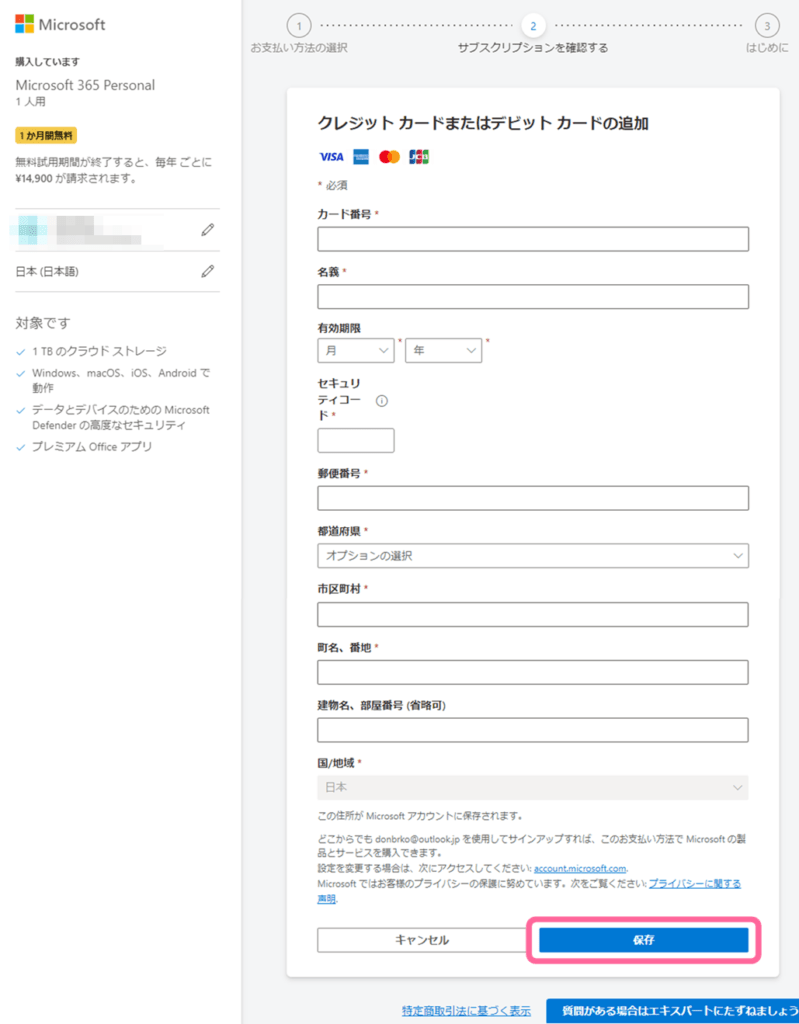This screenshot has height=1024, width=799.
Task: Click the American Express card icon
Action: 361,157
